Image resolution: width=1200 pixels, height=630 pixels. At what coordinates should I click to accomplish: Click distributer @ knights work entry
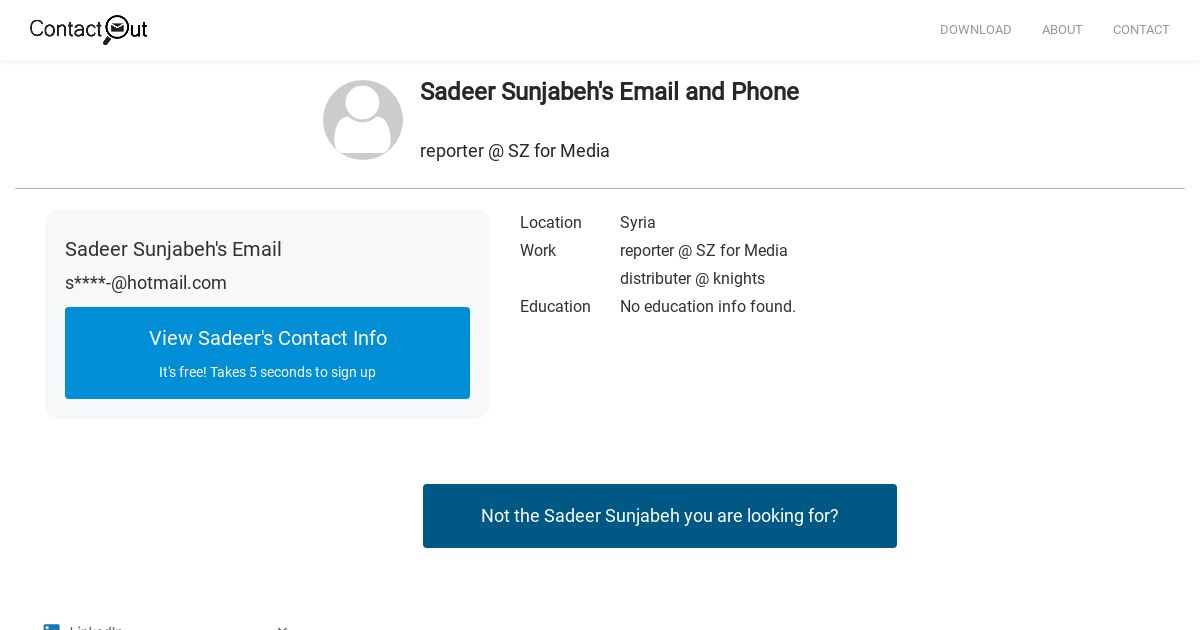point(692,279)
